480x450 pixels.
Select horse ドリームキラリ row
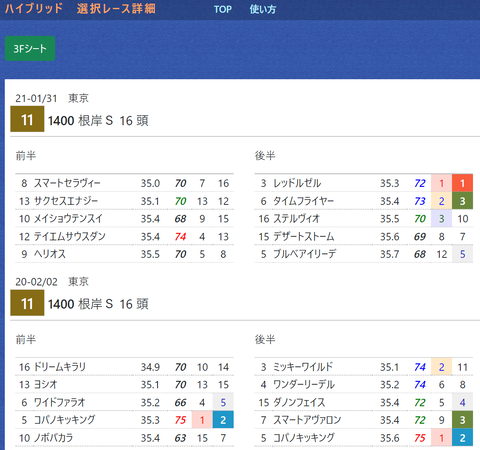click(x=124, y=367)
